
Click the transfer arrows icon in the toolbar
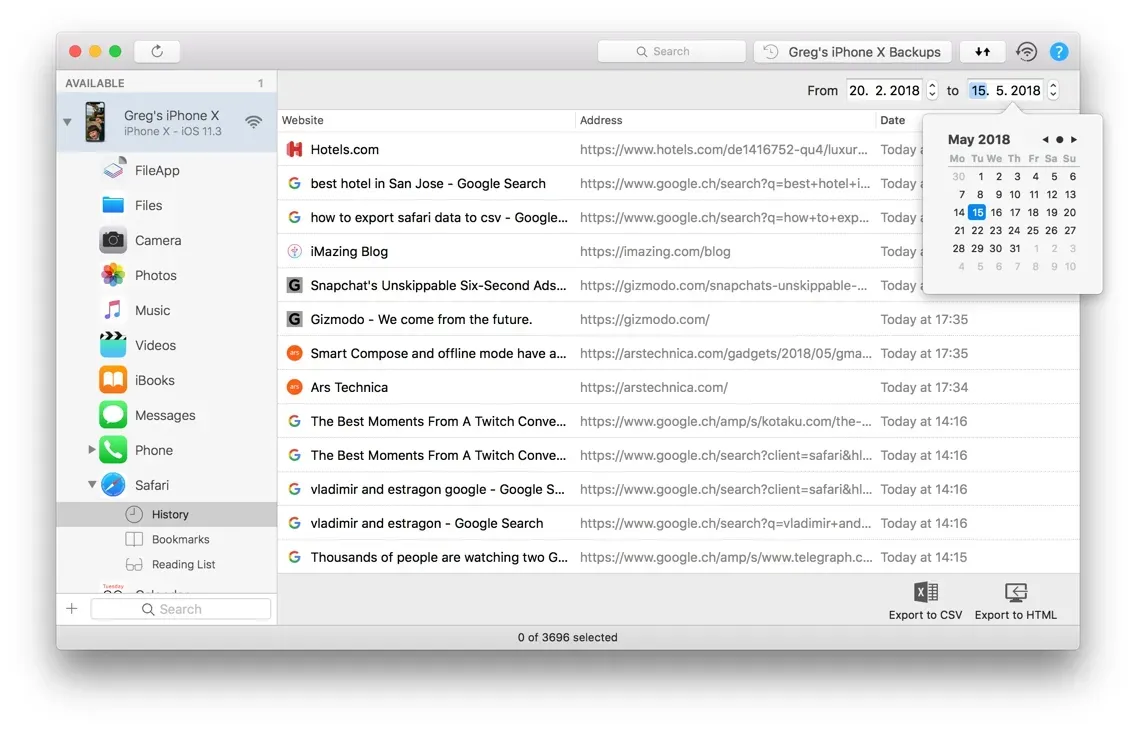pos(982,50)
